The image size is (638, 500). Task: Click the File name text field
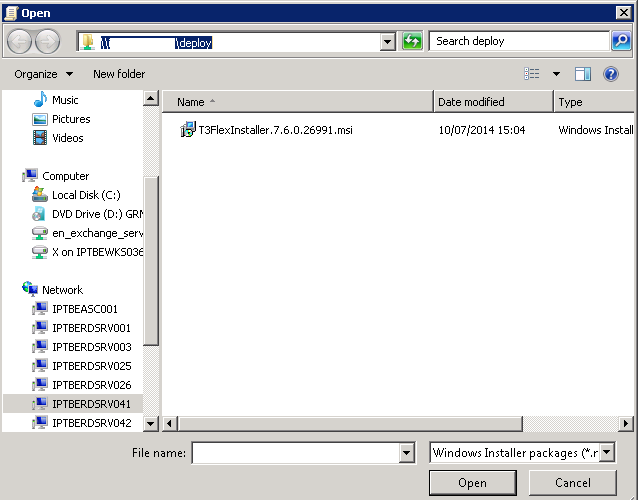[x=296, y=453]
